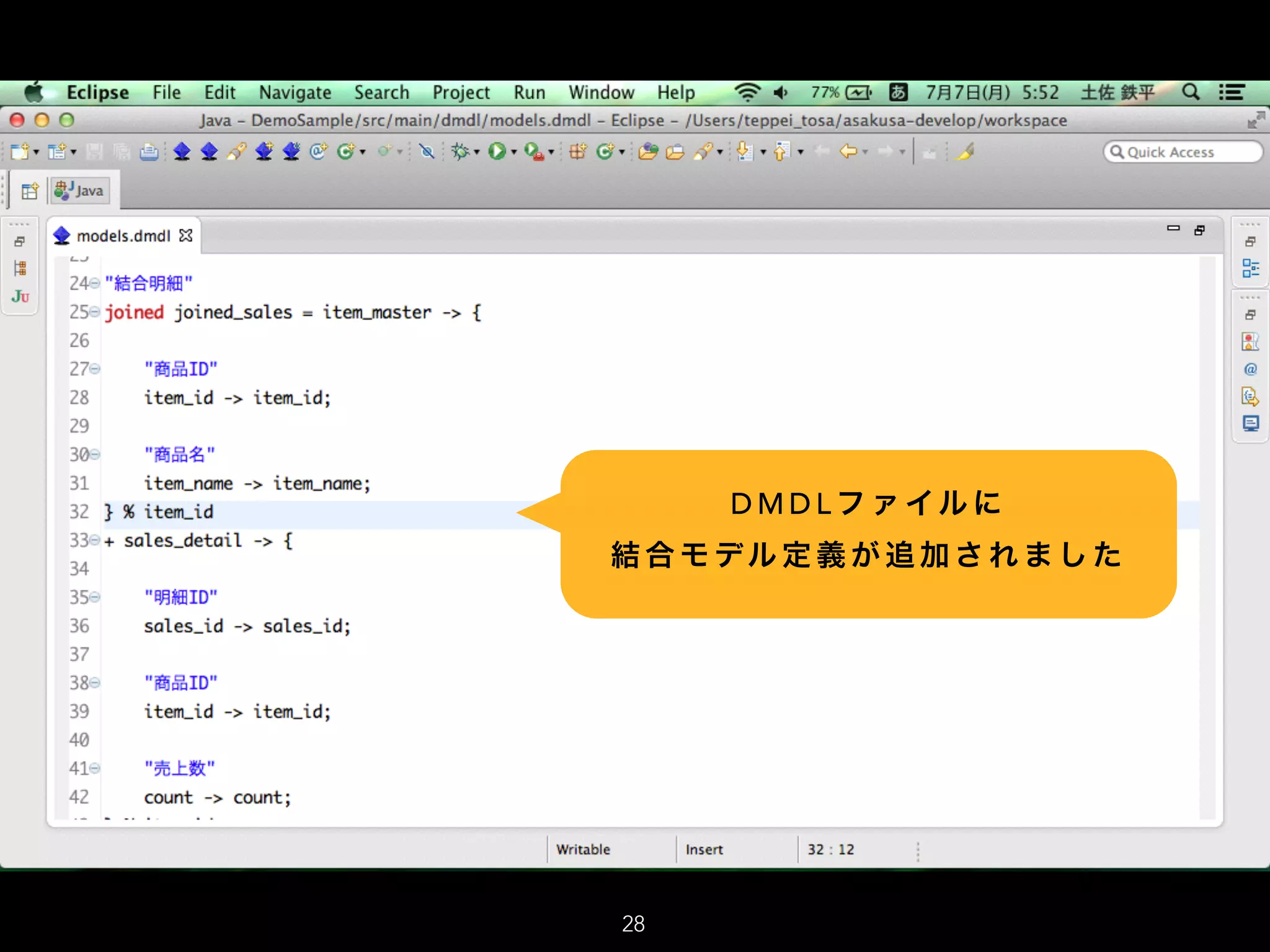The image size is (1270, 952).
Task: Click line 36 'sales_id -> sales_id;'
Action: coord(247,626)
